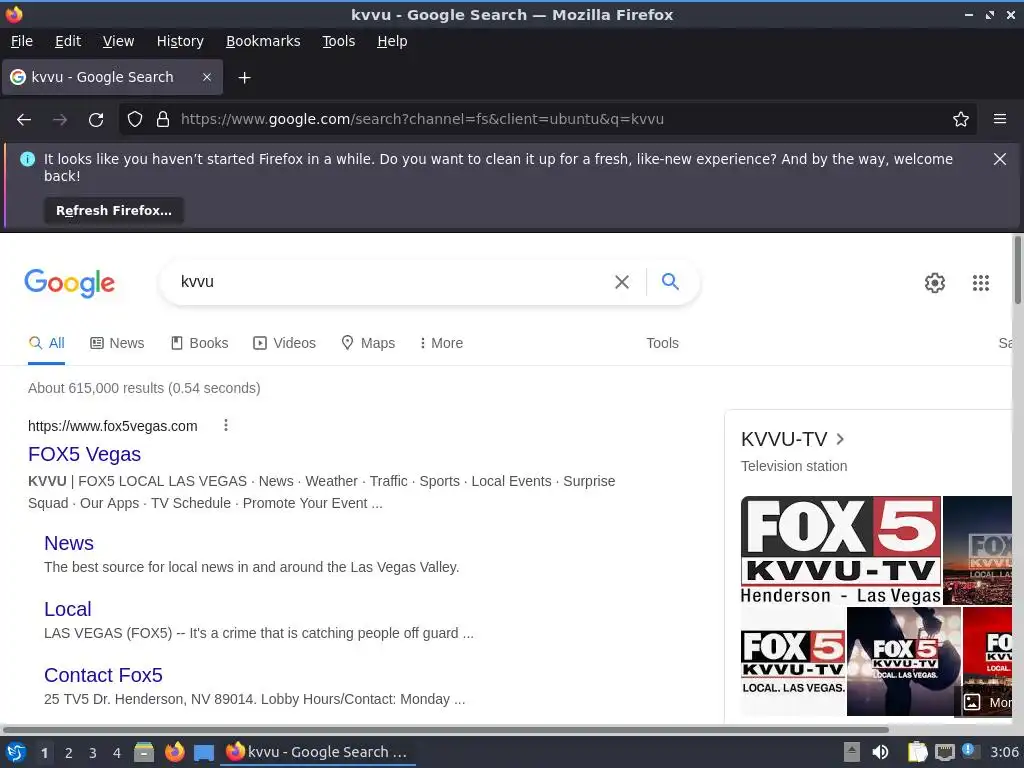Open the Tools menu in menu bar
The height and width of the screenshot is (768, 1024).
point(338,41)
